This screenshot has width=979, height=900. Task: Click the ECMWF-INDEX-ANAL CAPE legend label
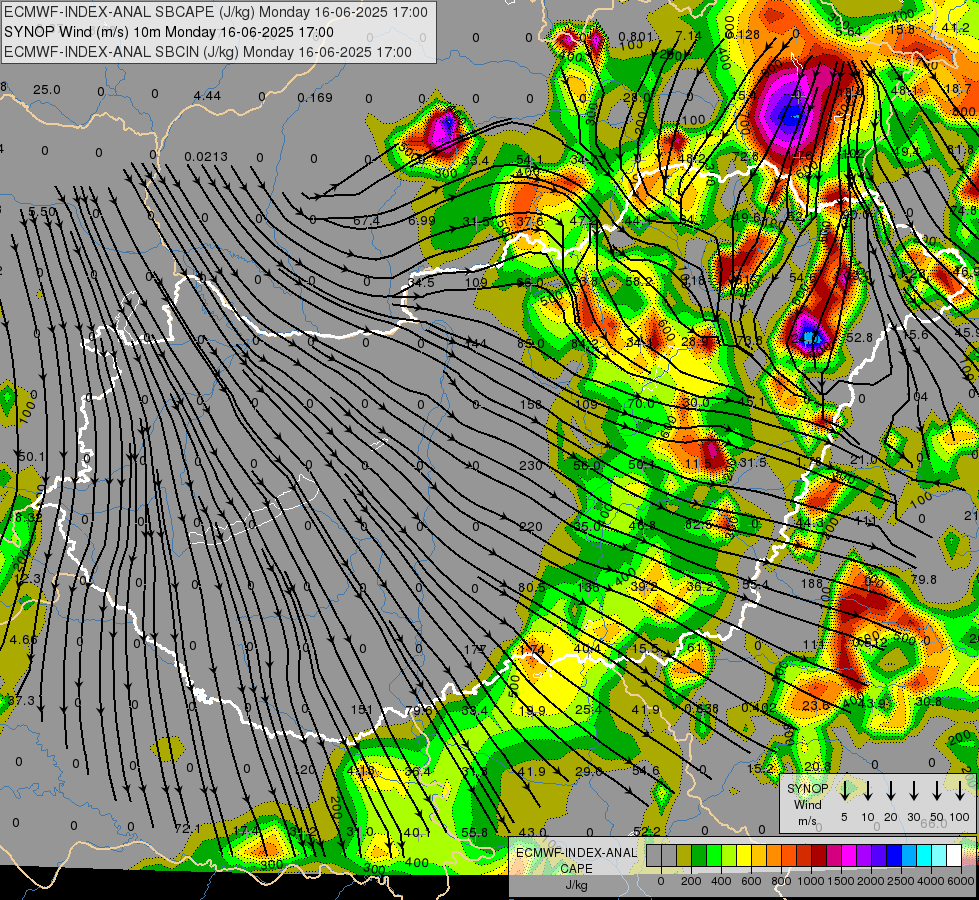pyautogui.click(x=576, y=860)
